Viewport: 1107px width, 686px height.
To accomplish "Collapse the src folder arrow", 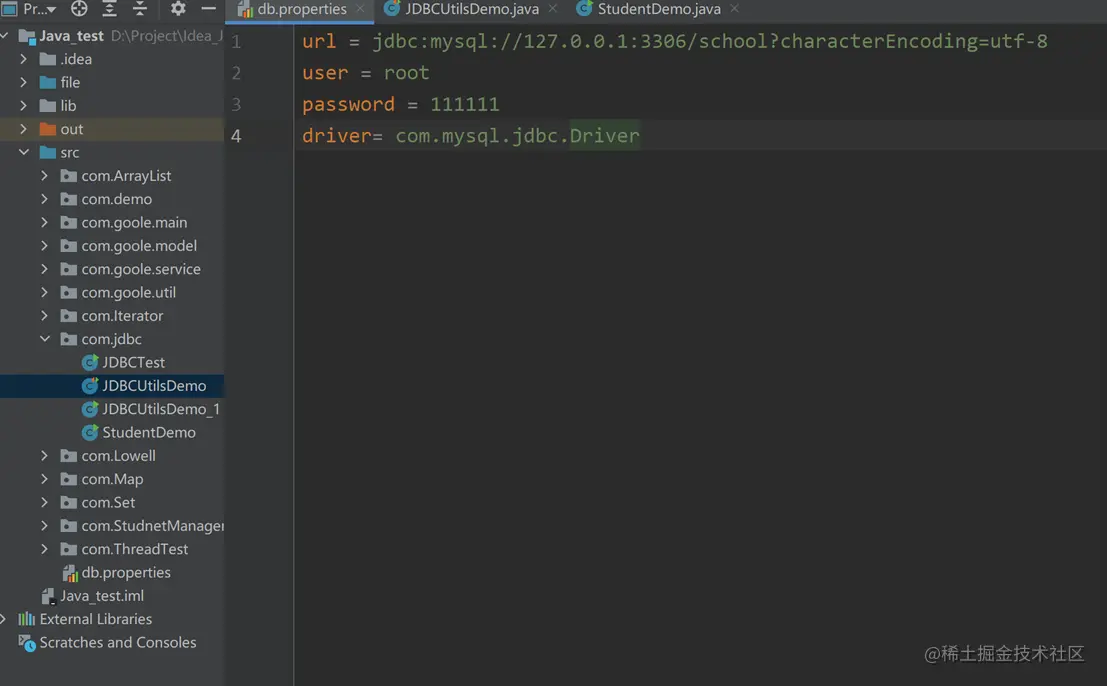I will 23,152.
